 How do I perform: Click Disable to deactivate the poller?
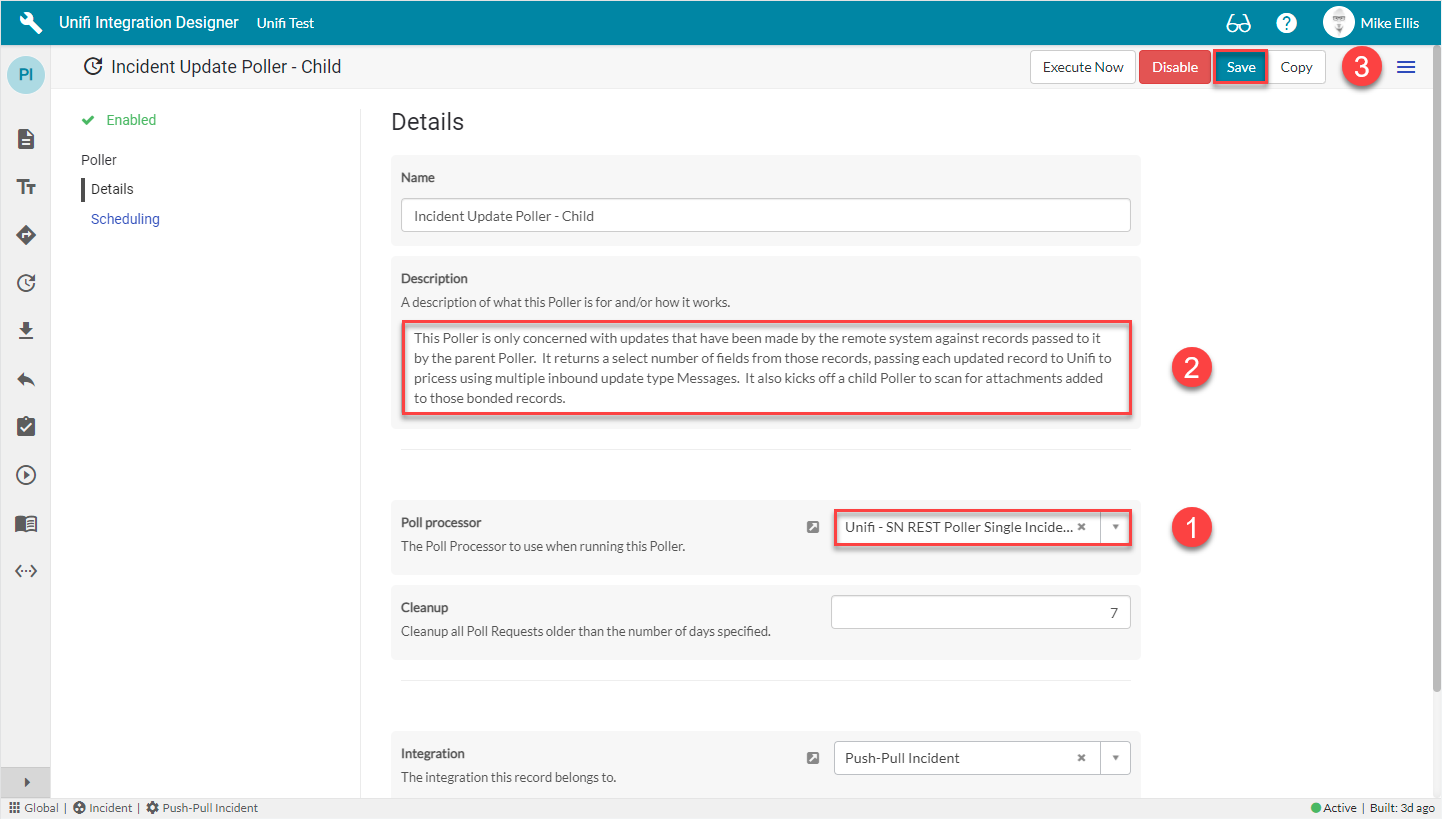point(1174,66)
